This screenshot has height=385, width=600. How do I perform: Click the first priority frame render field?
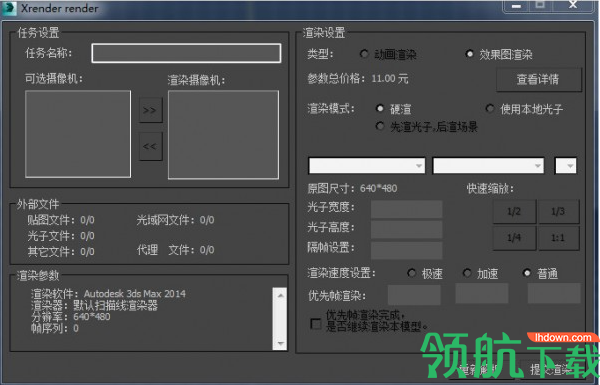coord(414,294)
